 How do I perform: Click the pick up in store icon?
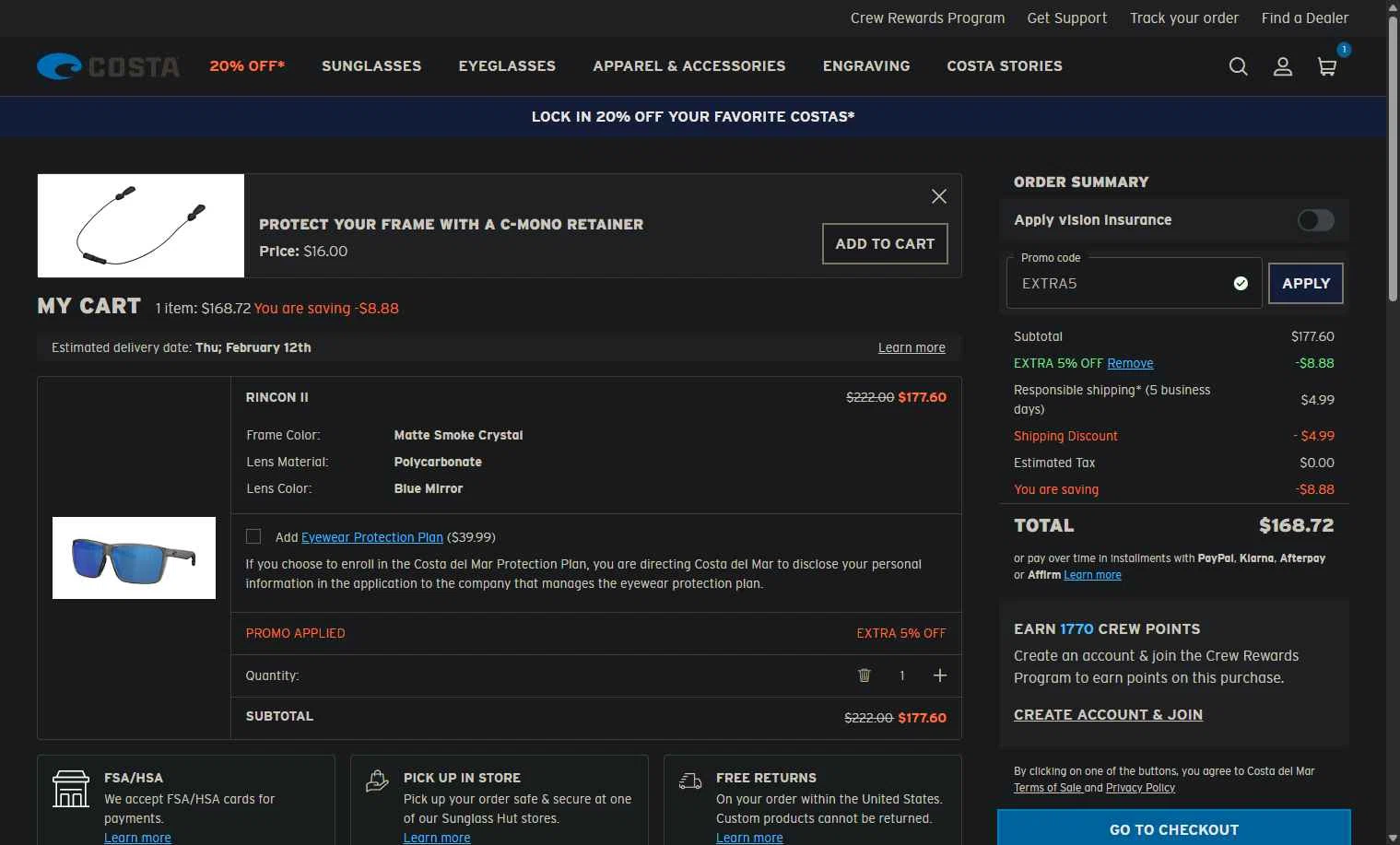coord(377,781)
